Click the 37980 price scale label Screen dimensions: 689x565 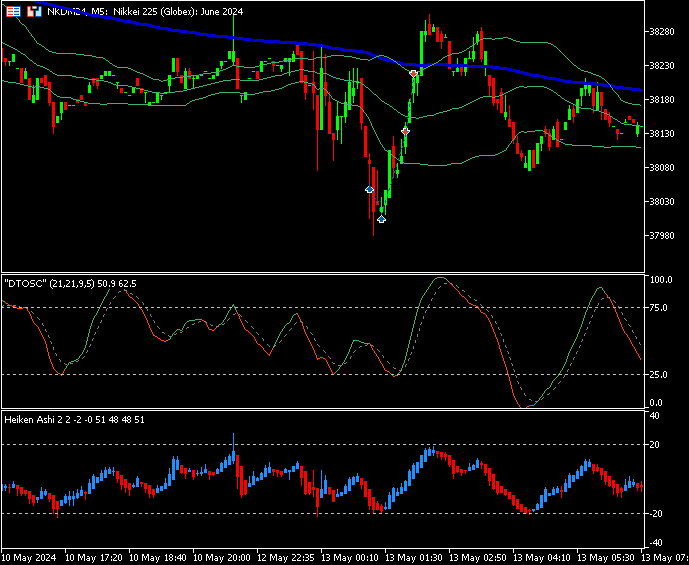661,235
